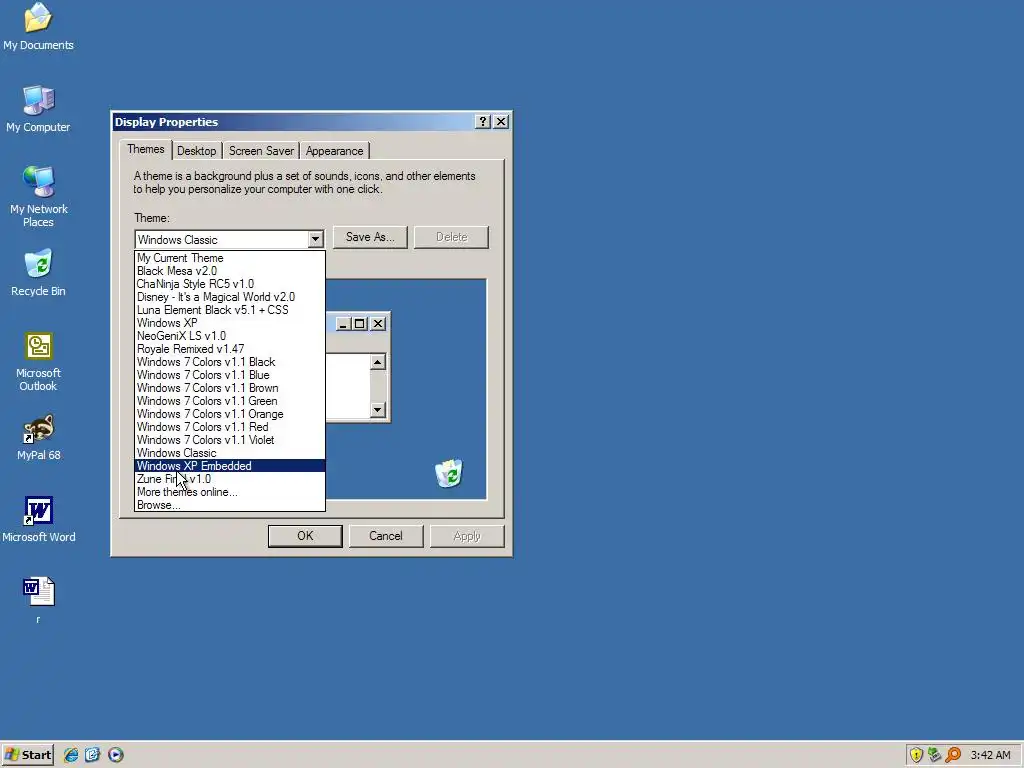Pick Windows 7 Colors v1.1 Black

pyautogui.click(x=230, y=362)
